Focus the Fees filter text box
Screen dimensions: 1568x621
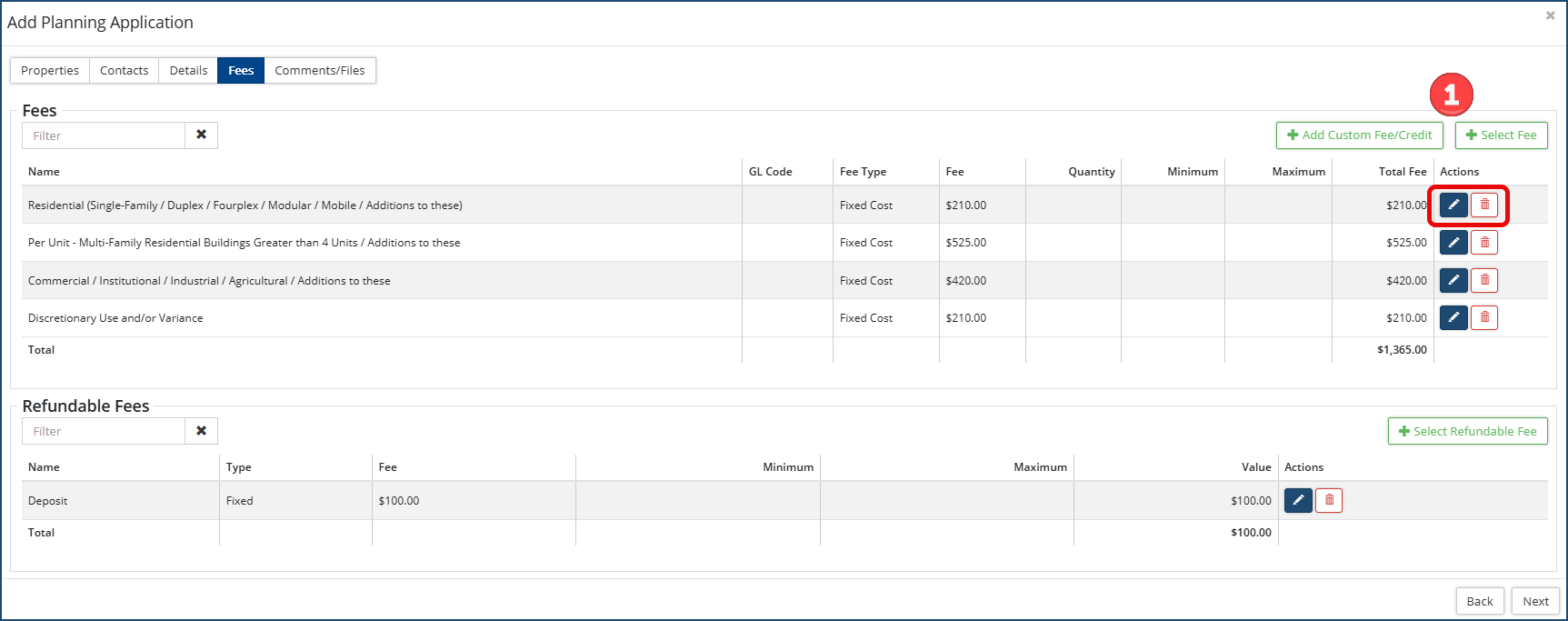[x=105, y=135]
